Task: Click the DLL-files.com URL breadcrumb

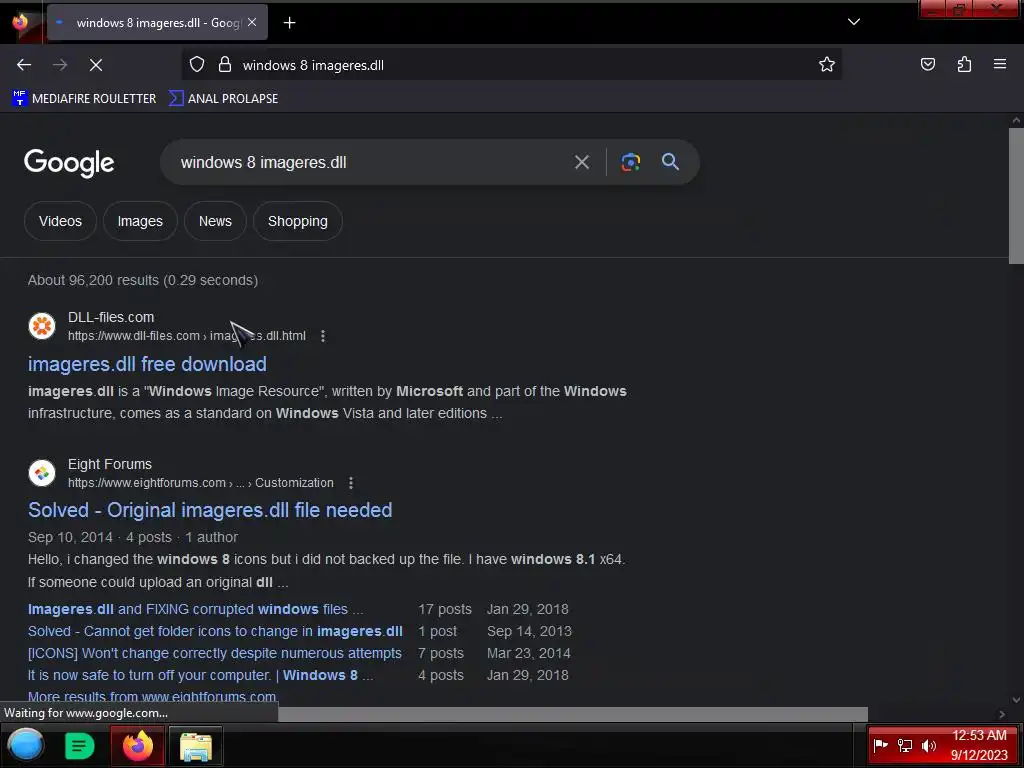Action: 186,336
